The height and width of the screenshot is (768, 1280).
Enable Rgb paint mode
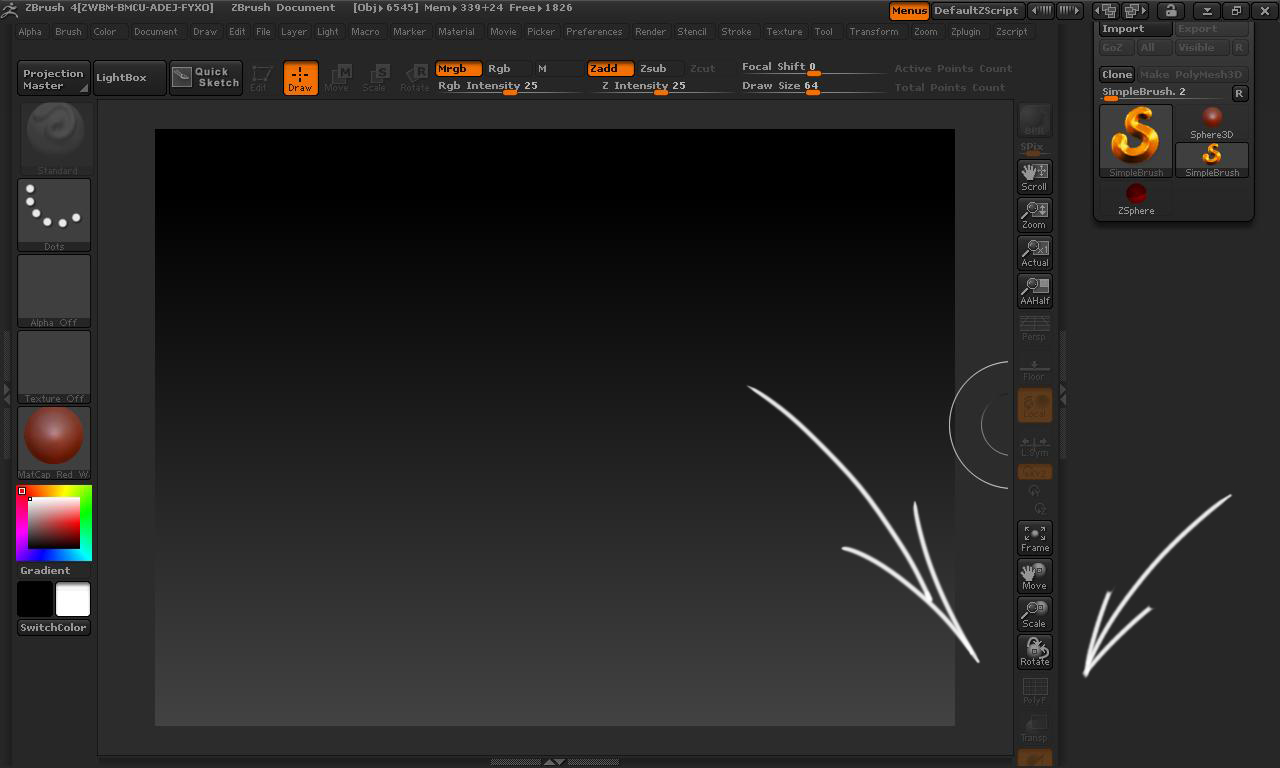tap(499, 68)
